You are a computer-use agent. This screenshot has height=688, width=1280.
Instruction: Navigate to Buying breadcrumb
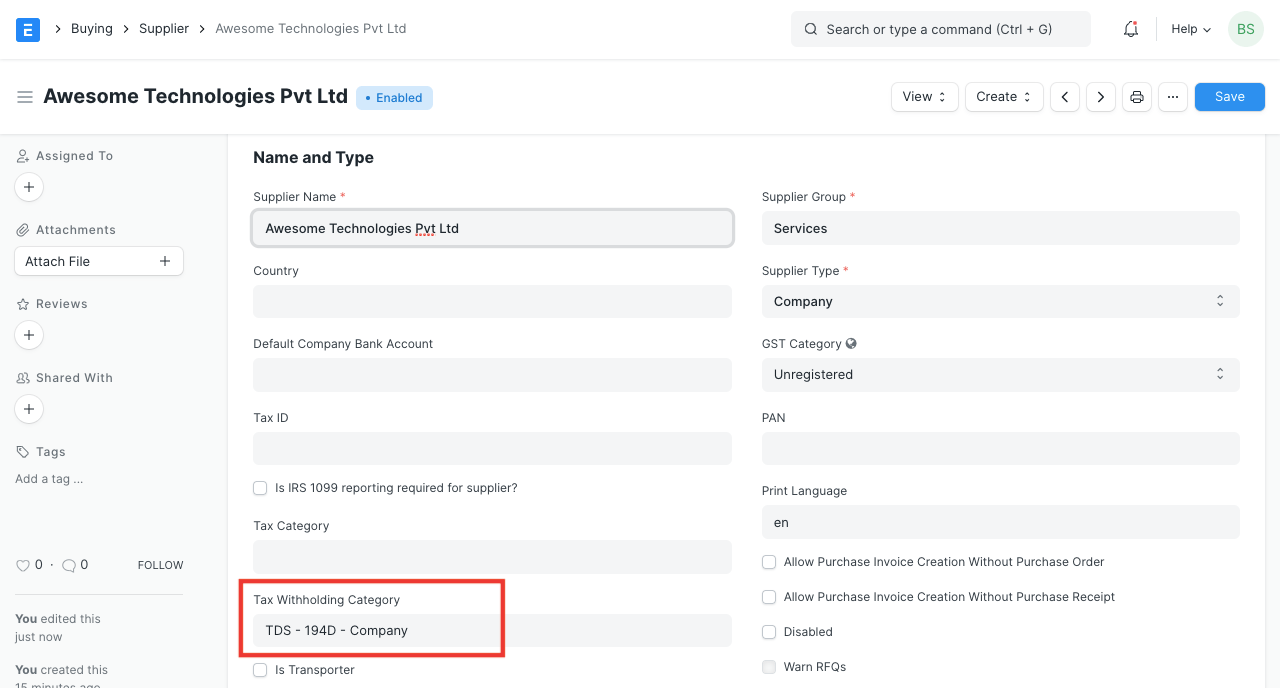91,29
